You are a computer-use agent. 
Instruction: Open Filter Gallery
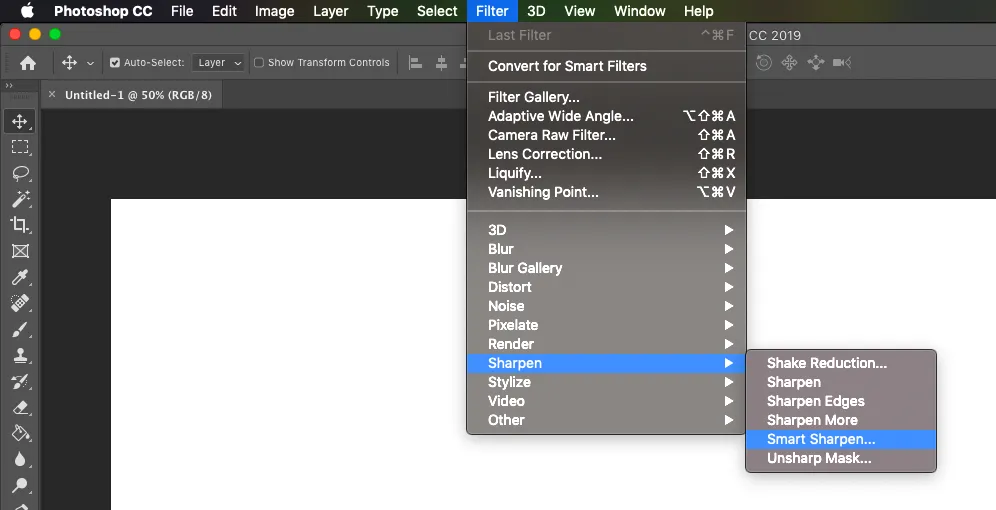(x=606, y=97)
